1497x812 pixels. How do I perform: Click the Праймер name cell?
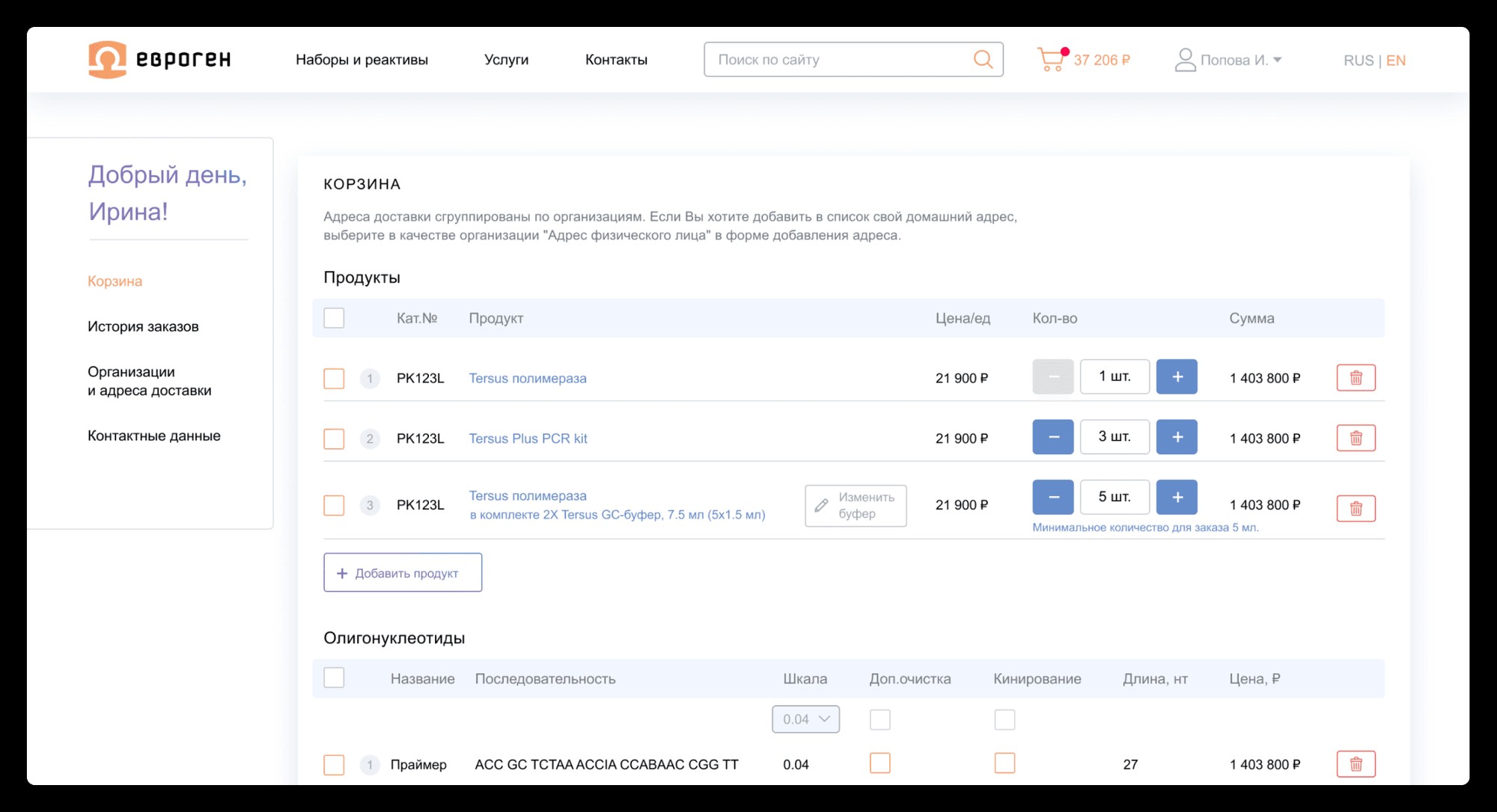(418, 764)
